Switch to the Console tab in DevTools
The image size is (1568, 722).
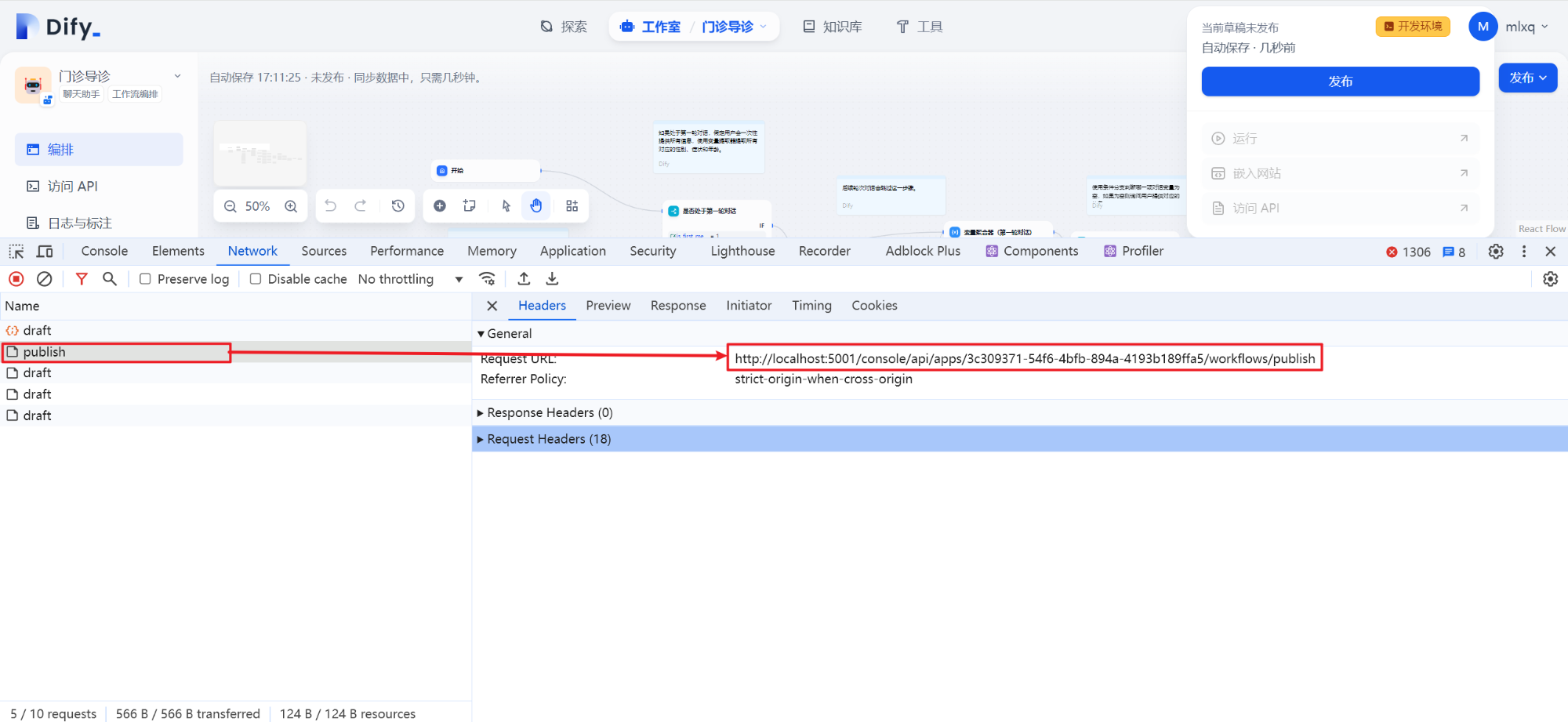pyautogui.click(x=103, y=250)
